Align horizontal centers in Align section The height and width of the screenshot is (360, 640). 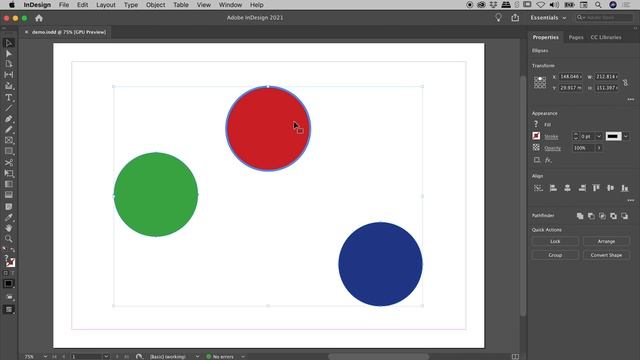point(567,188)
